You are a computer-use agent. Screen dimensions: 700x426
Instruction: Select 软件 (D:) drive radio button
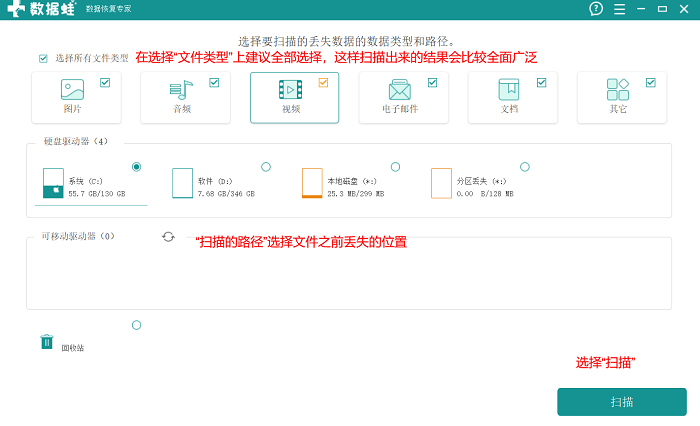[266, 167]
